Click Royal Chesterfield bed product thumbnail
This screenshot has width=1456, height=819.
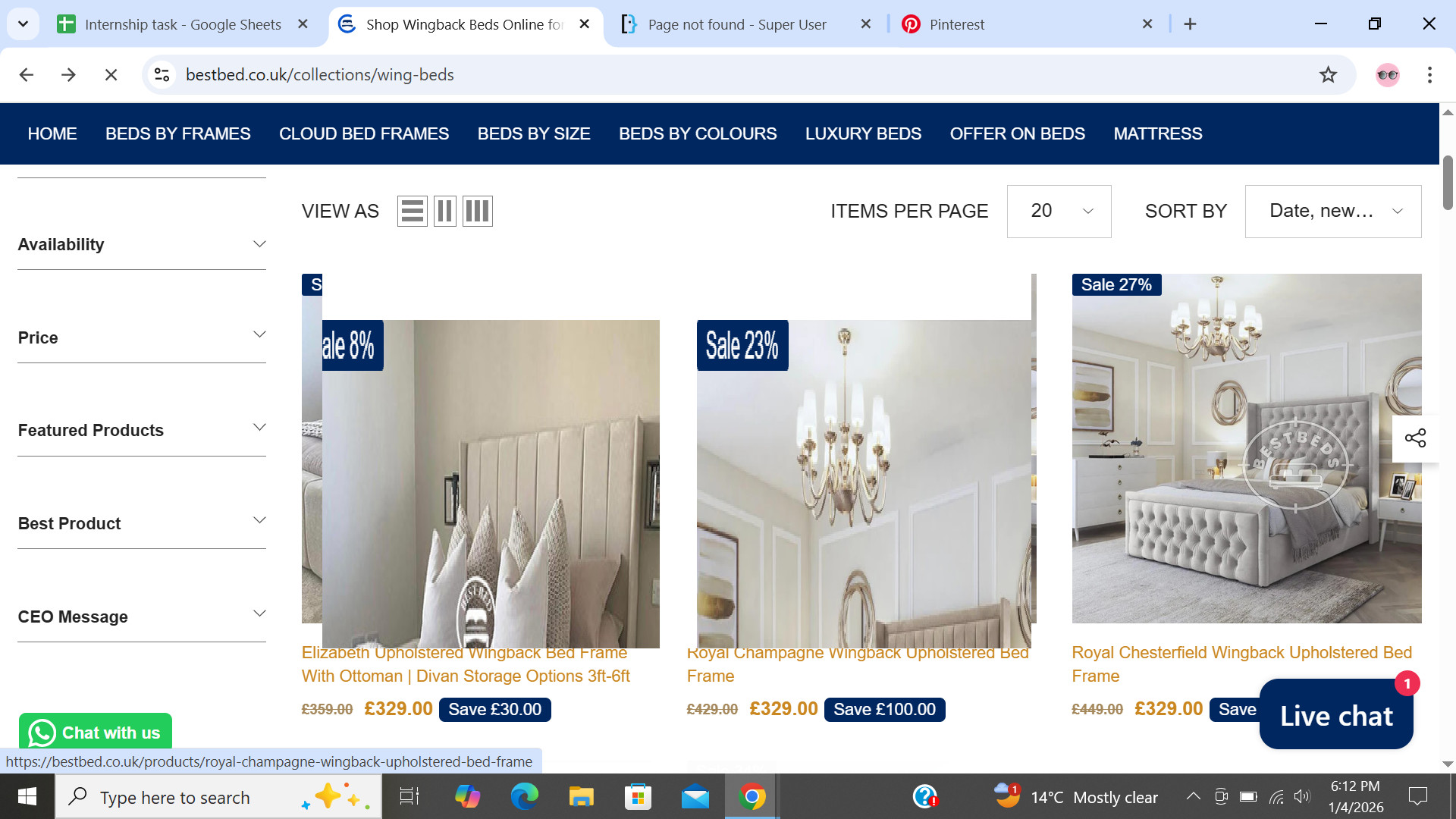click(1246, 449)
